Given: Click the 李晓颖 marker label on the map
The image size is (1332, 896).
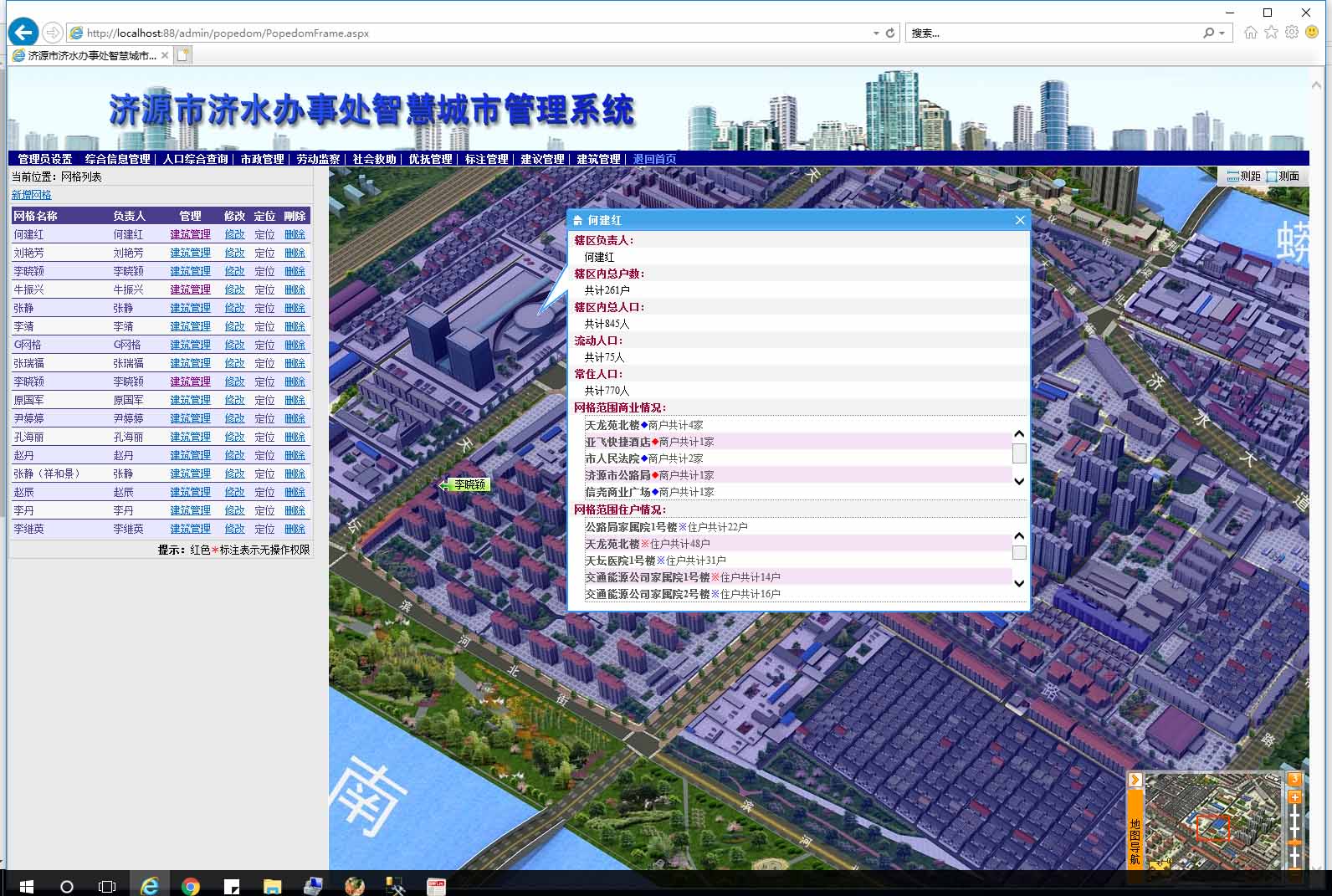Looking at the screenshot, I should point(469,484).
